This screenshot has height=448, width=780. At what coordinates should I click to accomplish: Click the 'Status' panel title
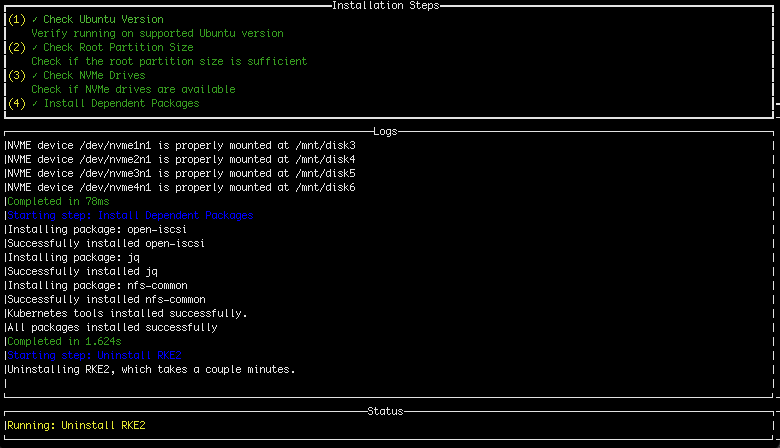pos(386,411)
